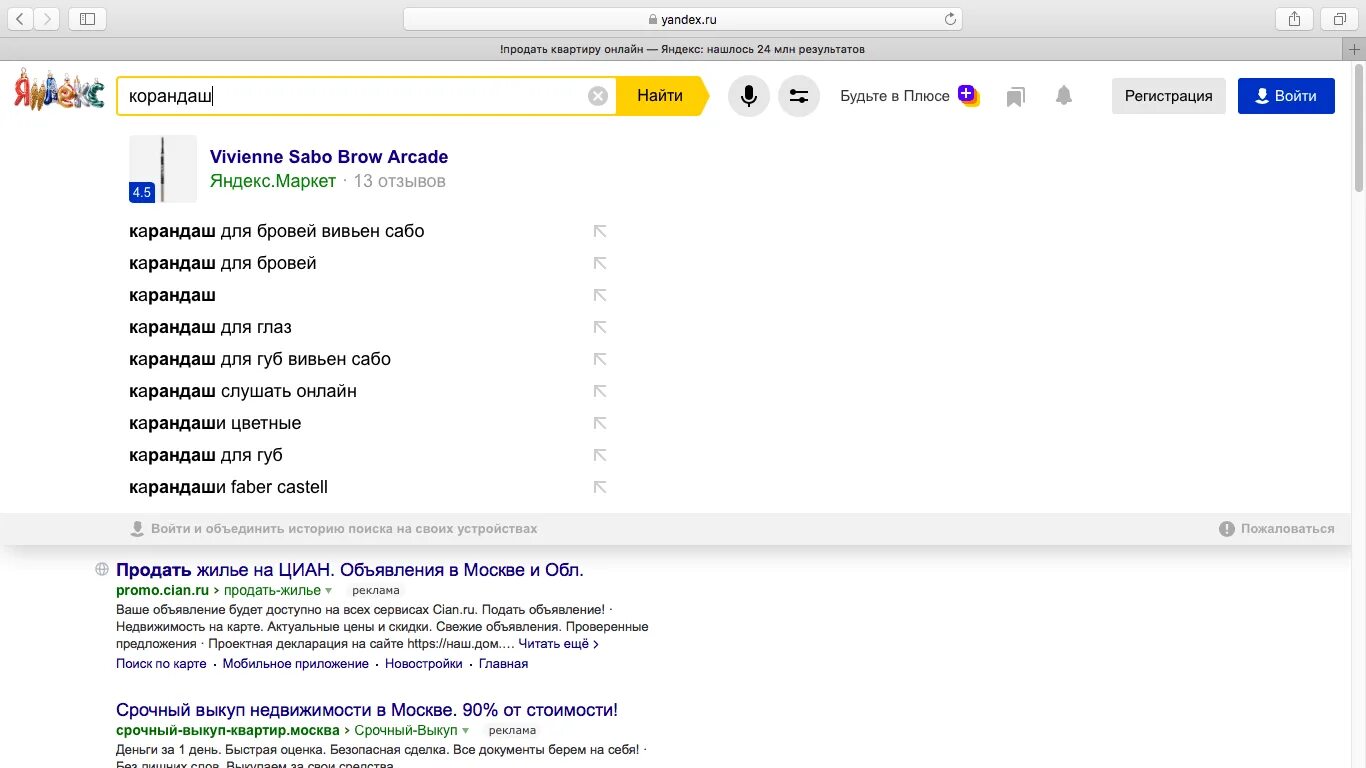This screenshot has height=768, width=1366.
Task: Open Новостройки sitelink
Action: (424, 664)
